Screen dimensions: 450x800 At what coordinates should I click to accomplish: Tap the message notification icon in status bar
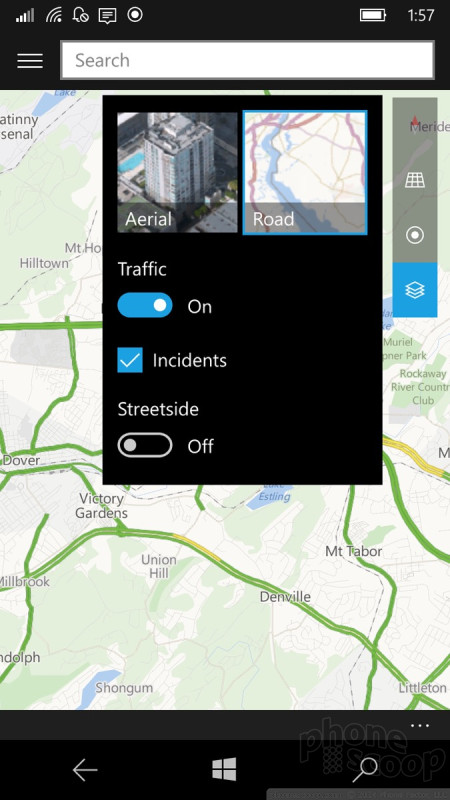pyautogui.click(x=107, y=16)
